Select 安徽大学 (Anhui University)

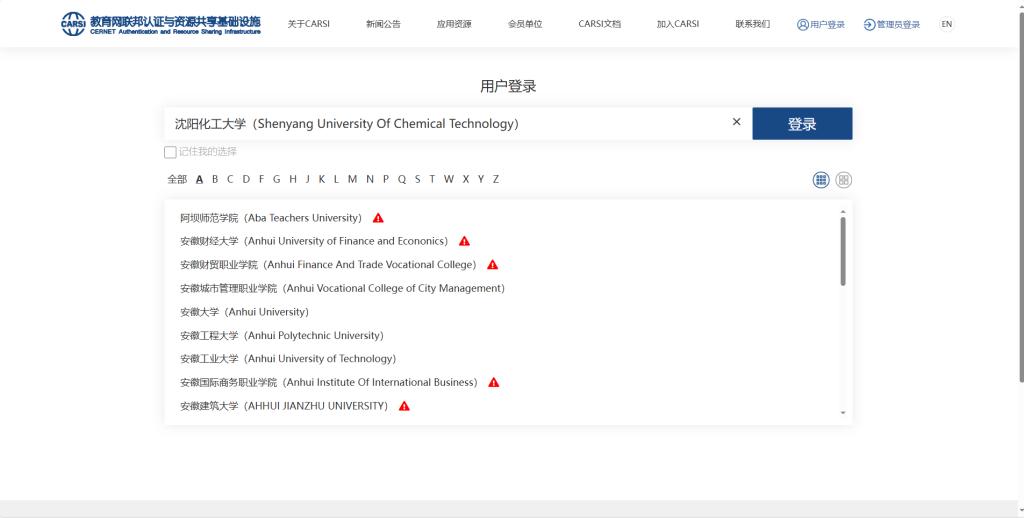[x=244, y=312]
